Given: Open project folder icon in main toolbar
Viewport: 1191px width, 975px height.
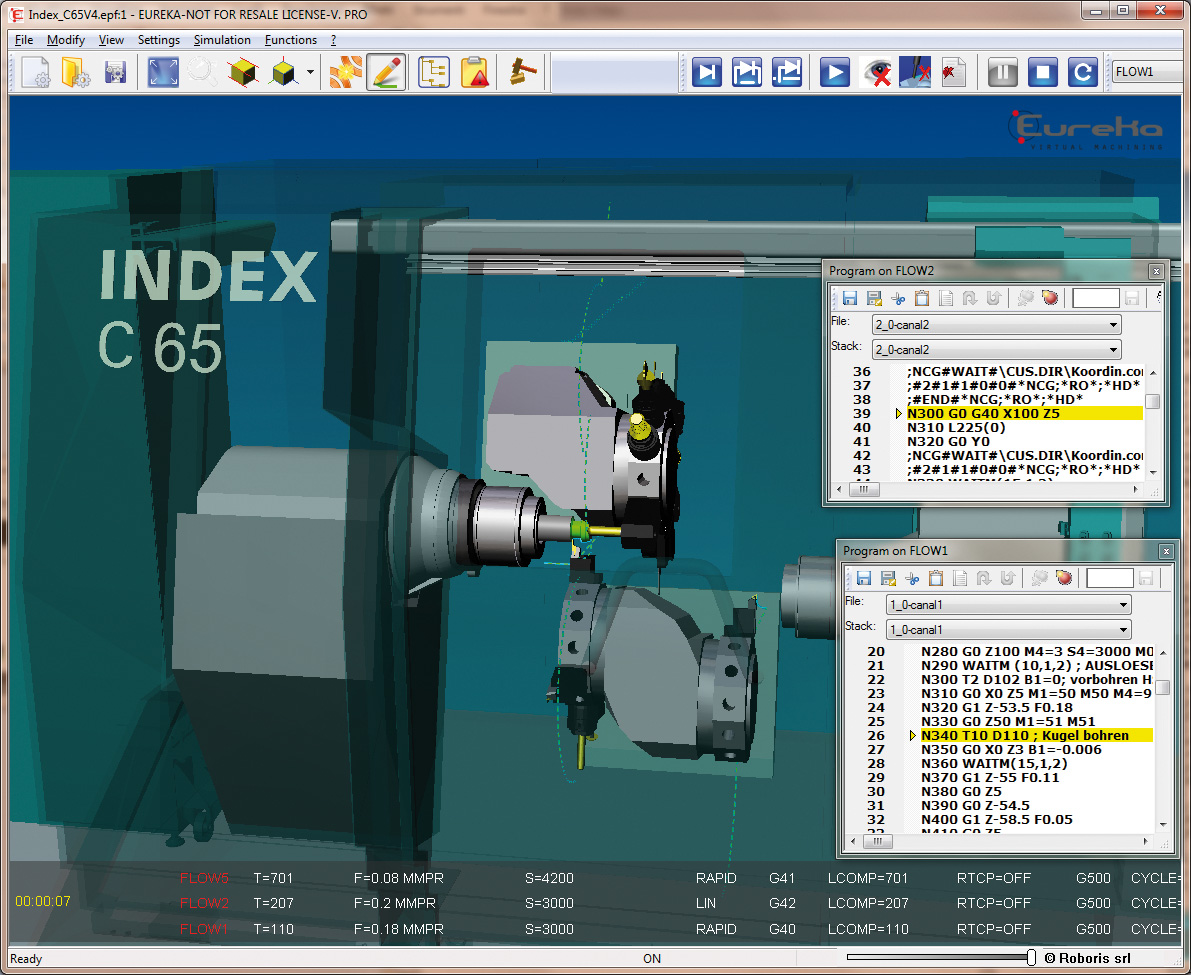Looking at the screenshot, I should [x=75, y=73].
